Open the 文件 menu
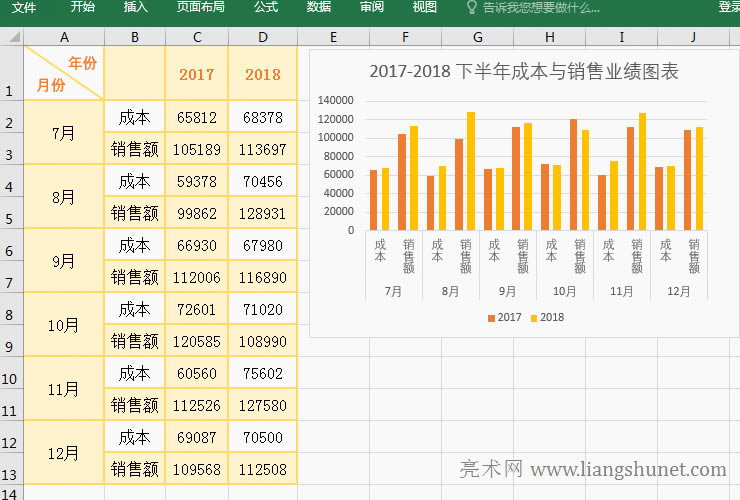 coord(24,7)
